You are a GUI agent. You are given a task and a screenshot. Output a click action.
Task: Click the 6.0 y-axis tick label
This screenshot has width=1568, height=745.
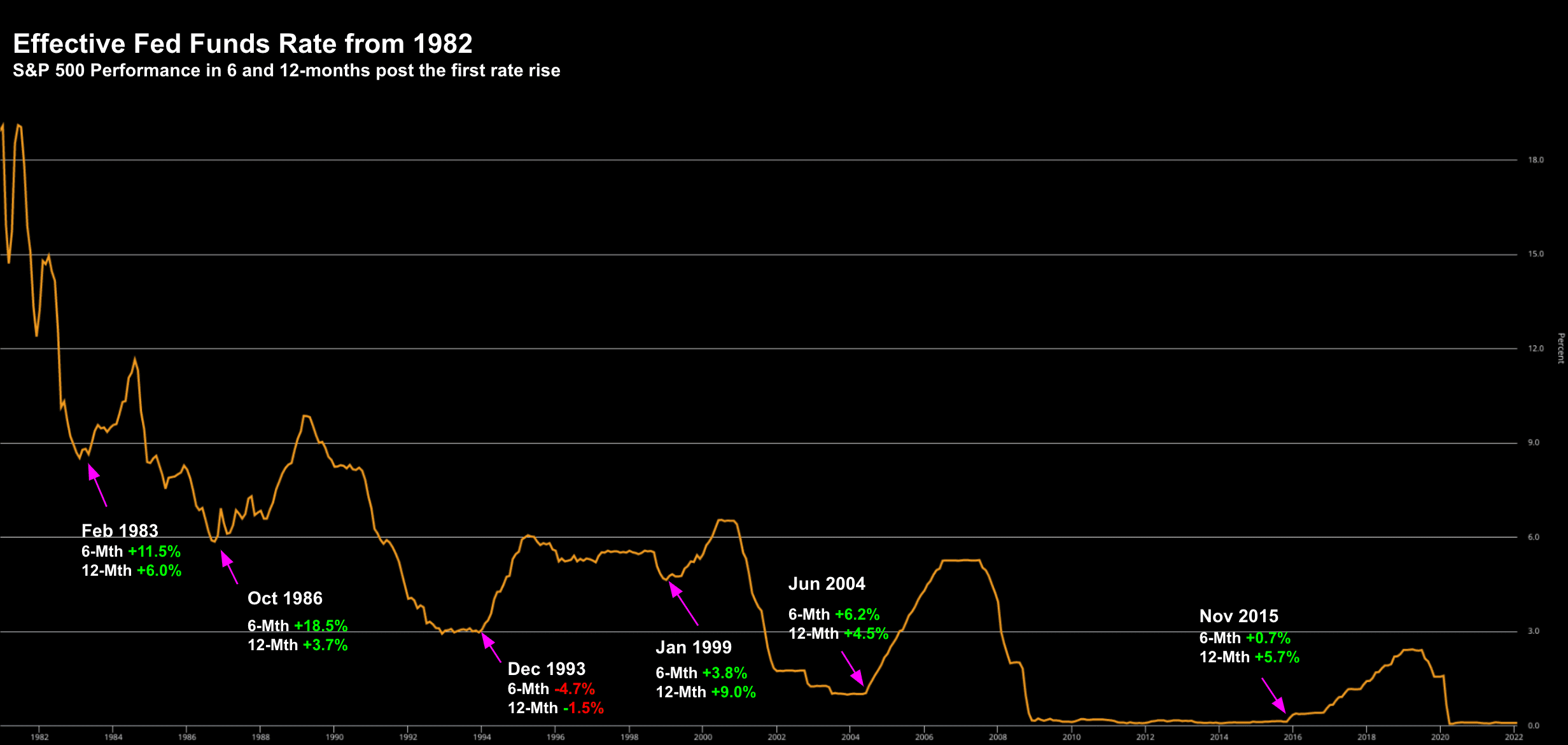(x=1534, y=537)
